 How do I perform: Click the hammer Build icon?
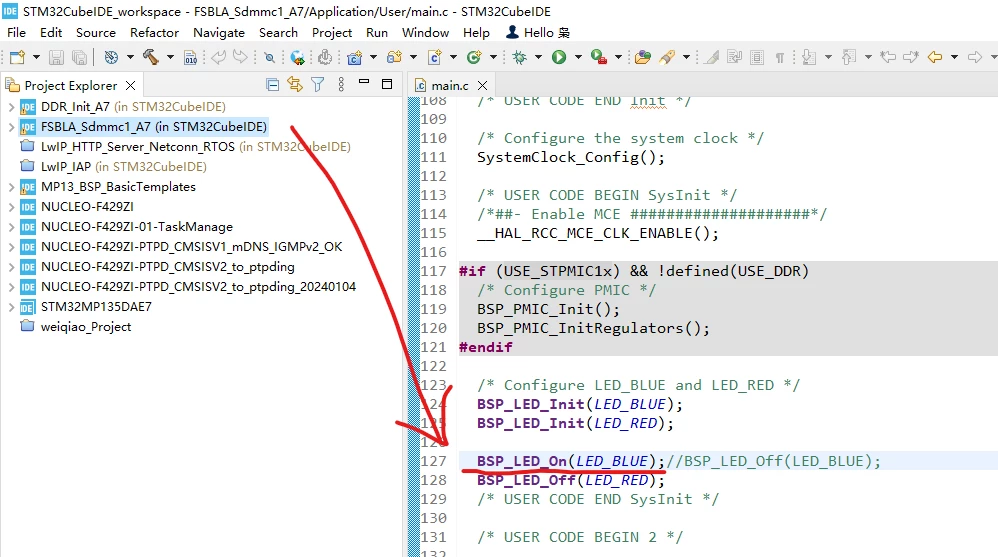(x=151, y=57)
